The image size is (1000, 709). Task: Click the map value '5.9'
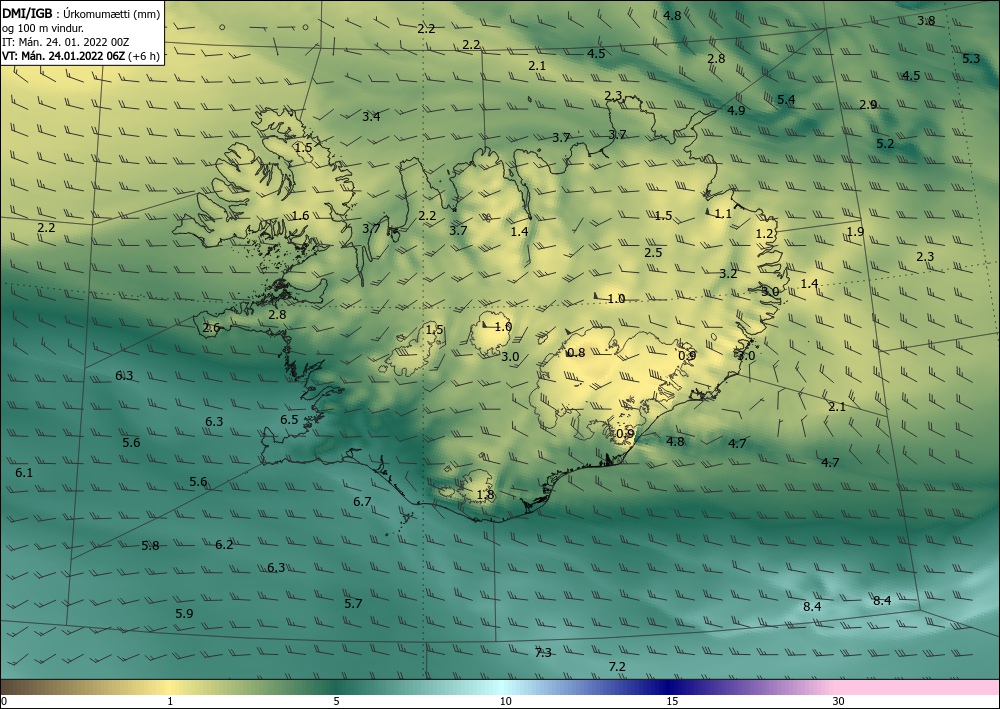pyautogui.click(x=184, y=613)
